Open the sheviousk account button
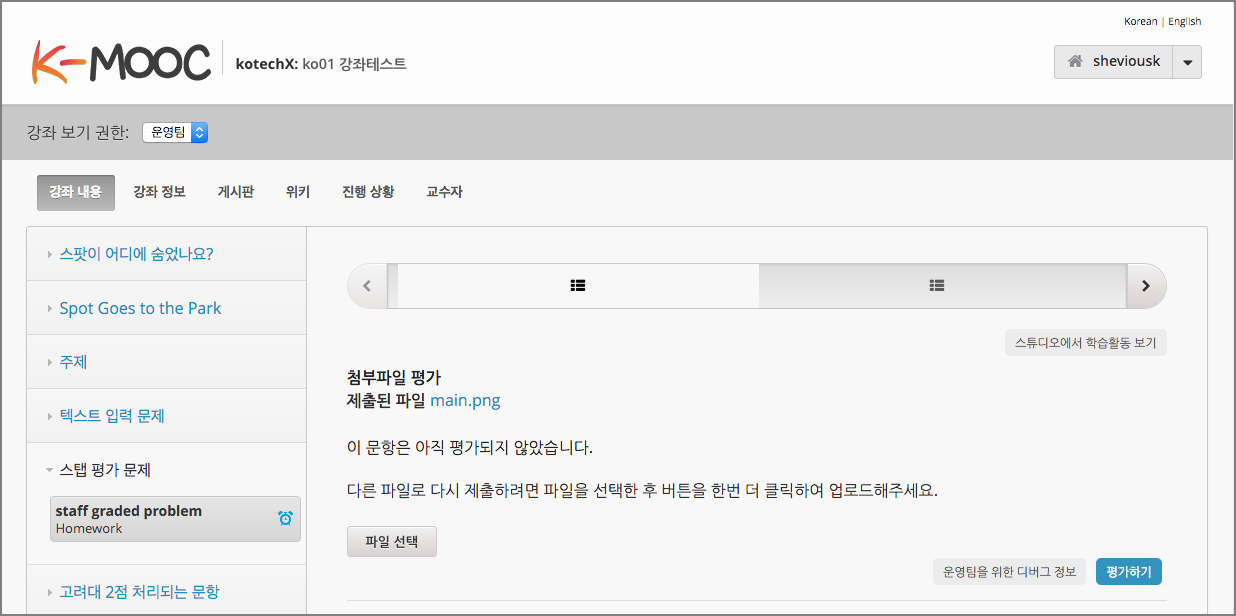The width and height of the screenshot is (1236, 616). 1114,62
